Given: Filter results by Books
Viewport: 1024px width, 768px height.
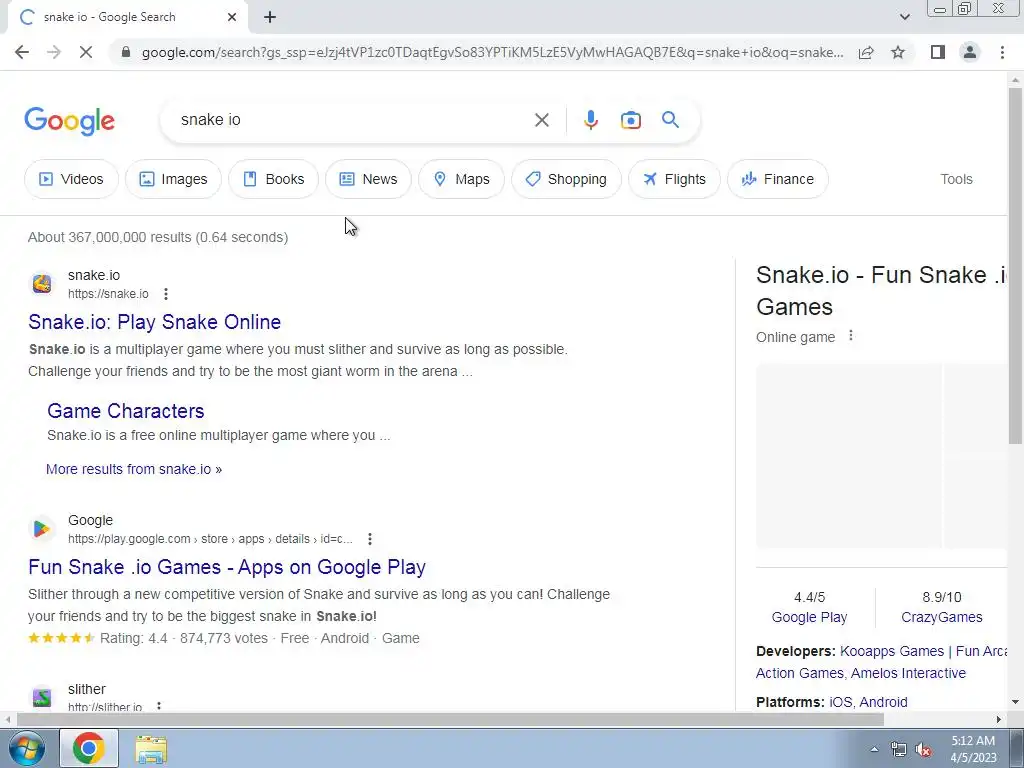Looking at the screenshot, I should pyautogui.click(x=273, y=179).
